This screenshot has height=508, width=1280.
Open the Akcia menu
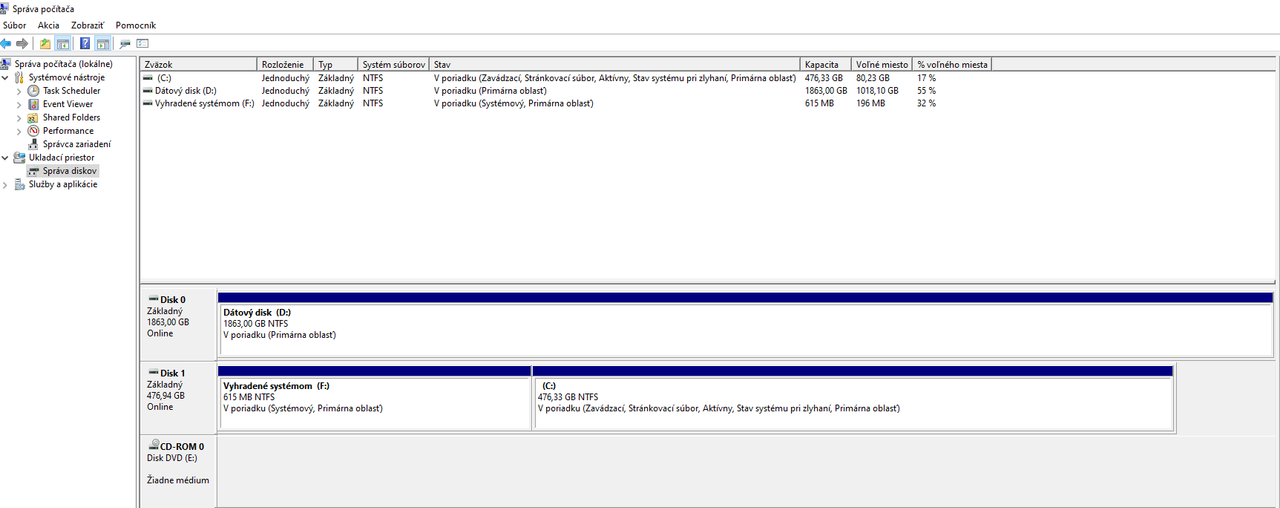[49, 25]
